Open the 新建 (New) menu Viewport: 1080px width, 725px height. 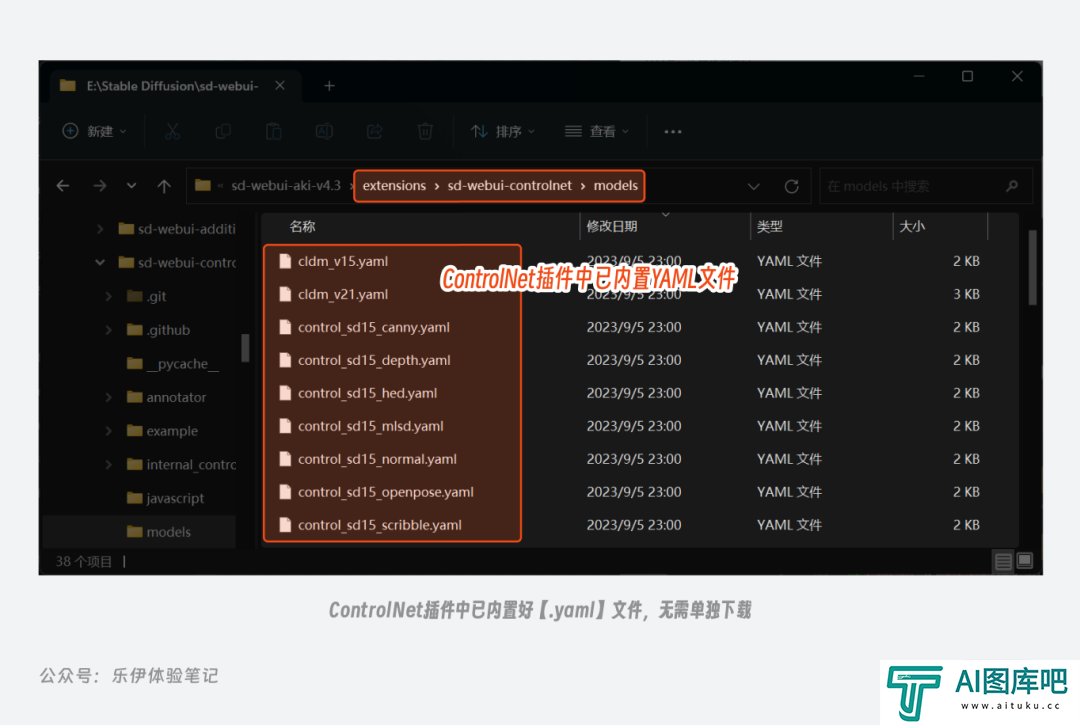pos(94,132)
